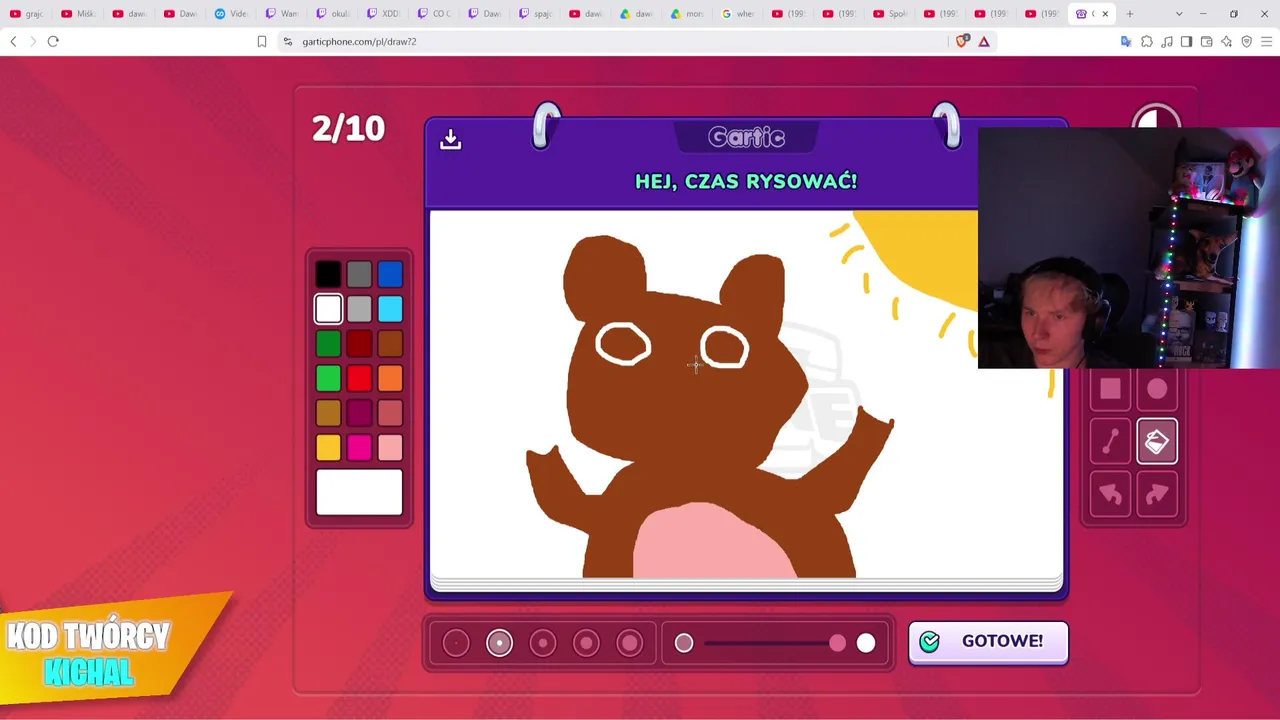Choose the smallest brush size
This screenshot has height=720, width=1280.
456,643
